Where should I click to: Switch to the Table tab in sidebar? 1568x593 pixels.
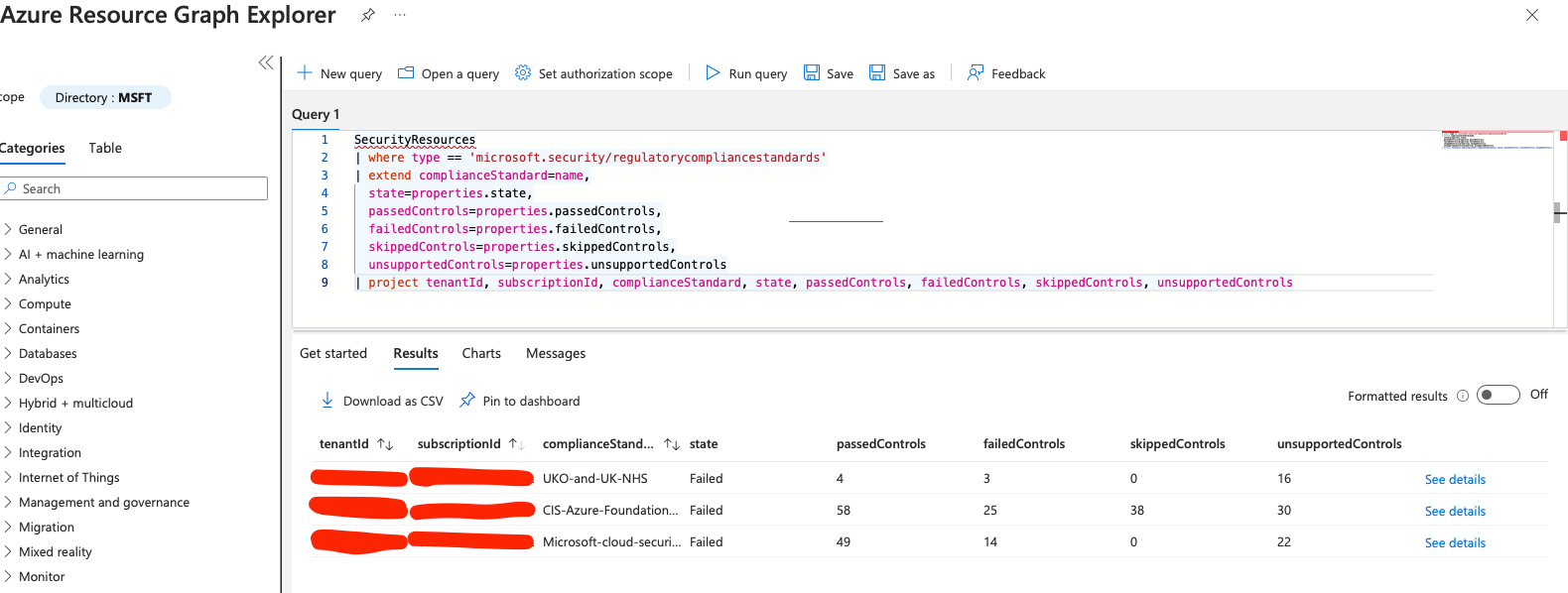point(105,148)
